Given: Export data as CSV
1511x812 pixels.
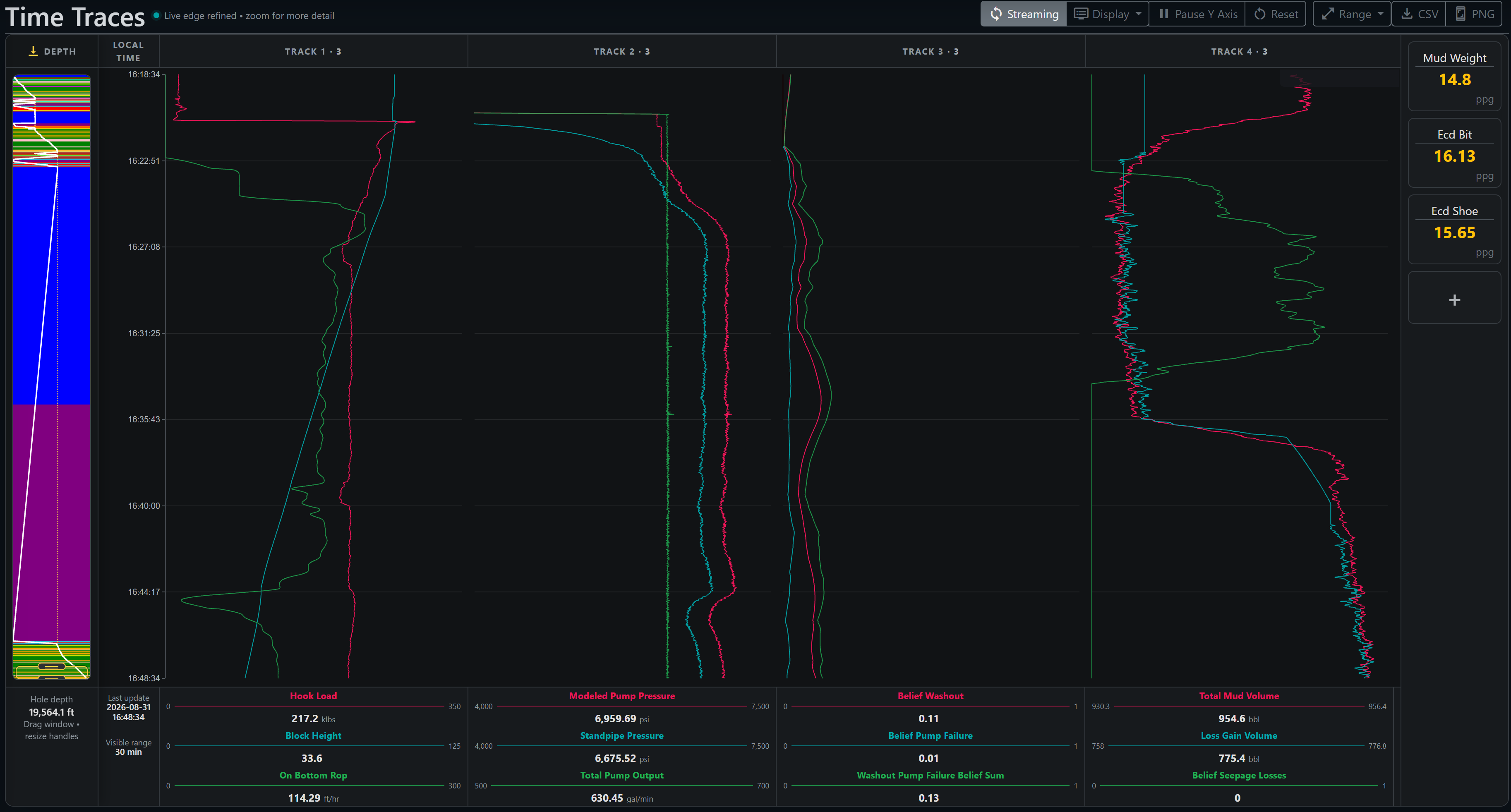Looking at the screenshot, I should pos(1419,14).
